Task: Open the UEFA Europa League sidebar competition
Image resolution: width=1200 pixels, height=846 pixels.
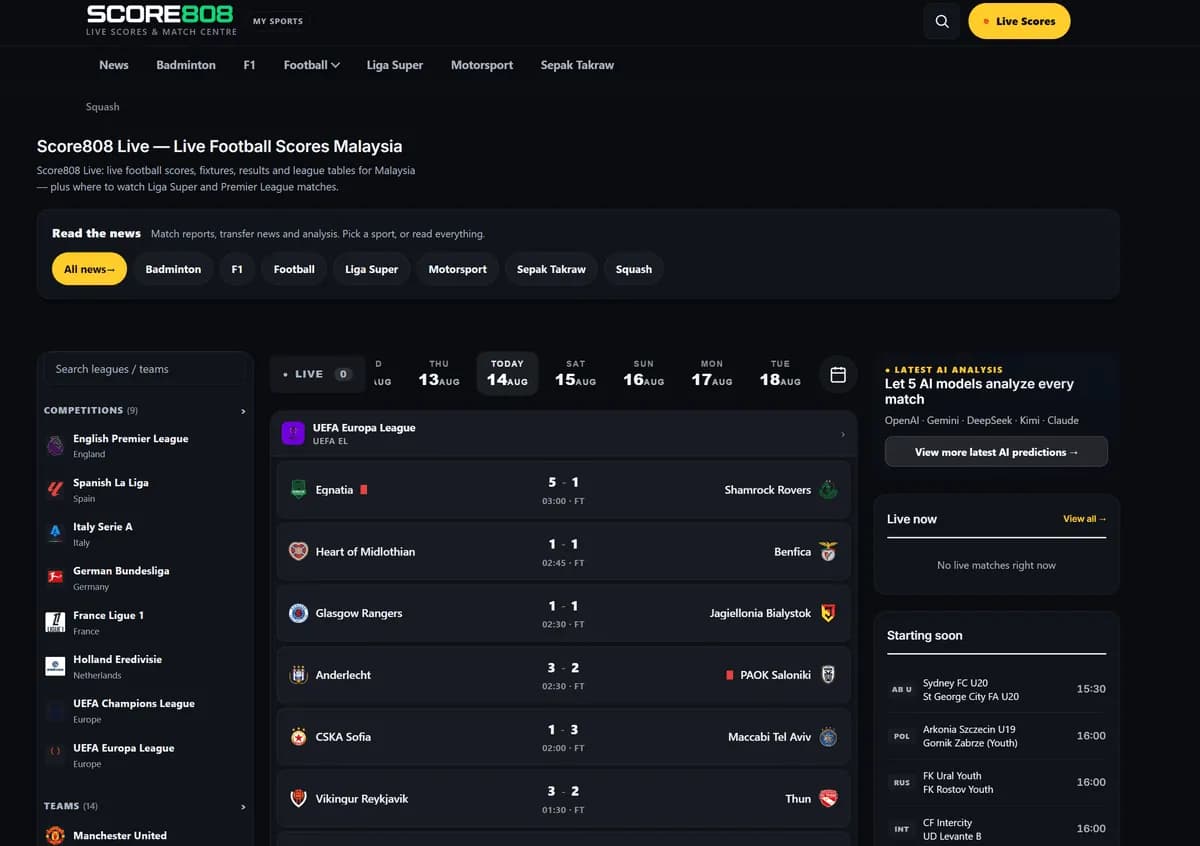Action: coord(144,755)
